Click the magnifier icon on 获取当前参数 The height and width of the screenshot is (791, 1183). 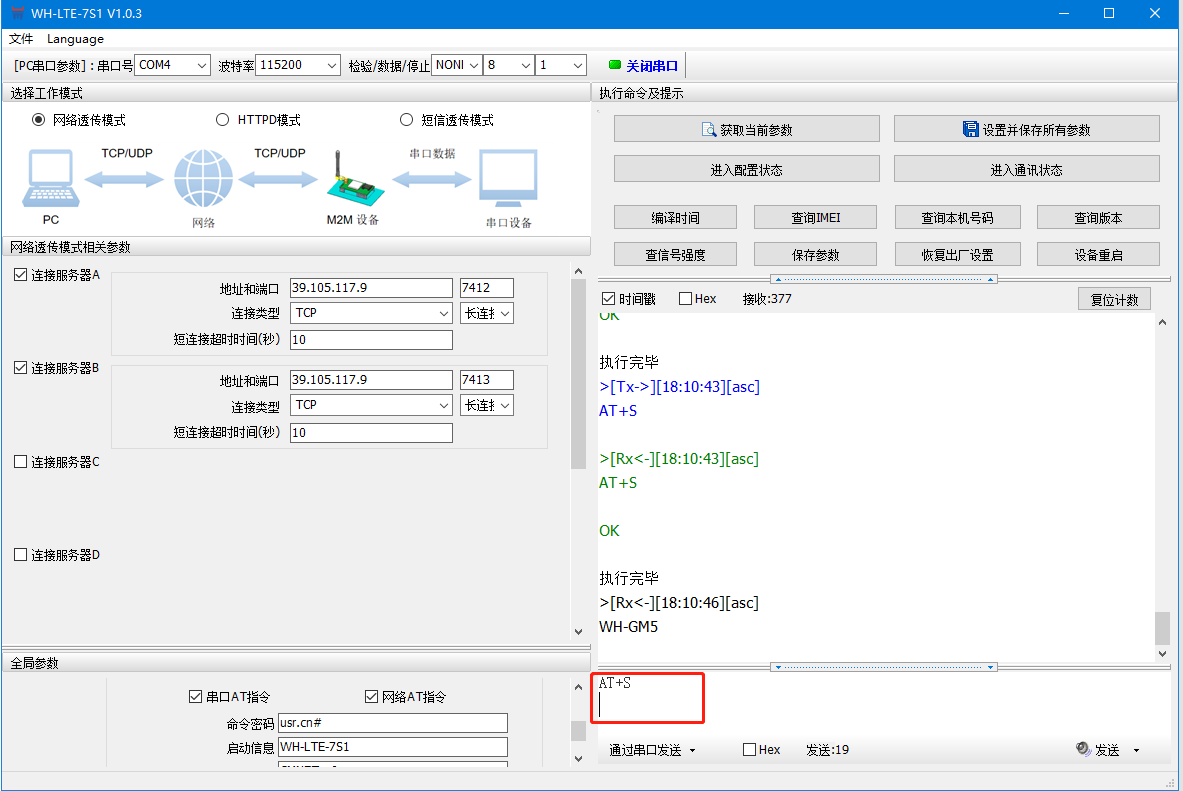click(x=709, y=130)
